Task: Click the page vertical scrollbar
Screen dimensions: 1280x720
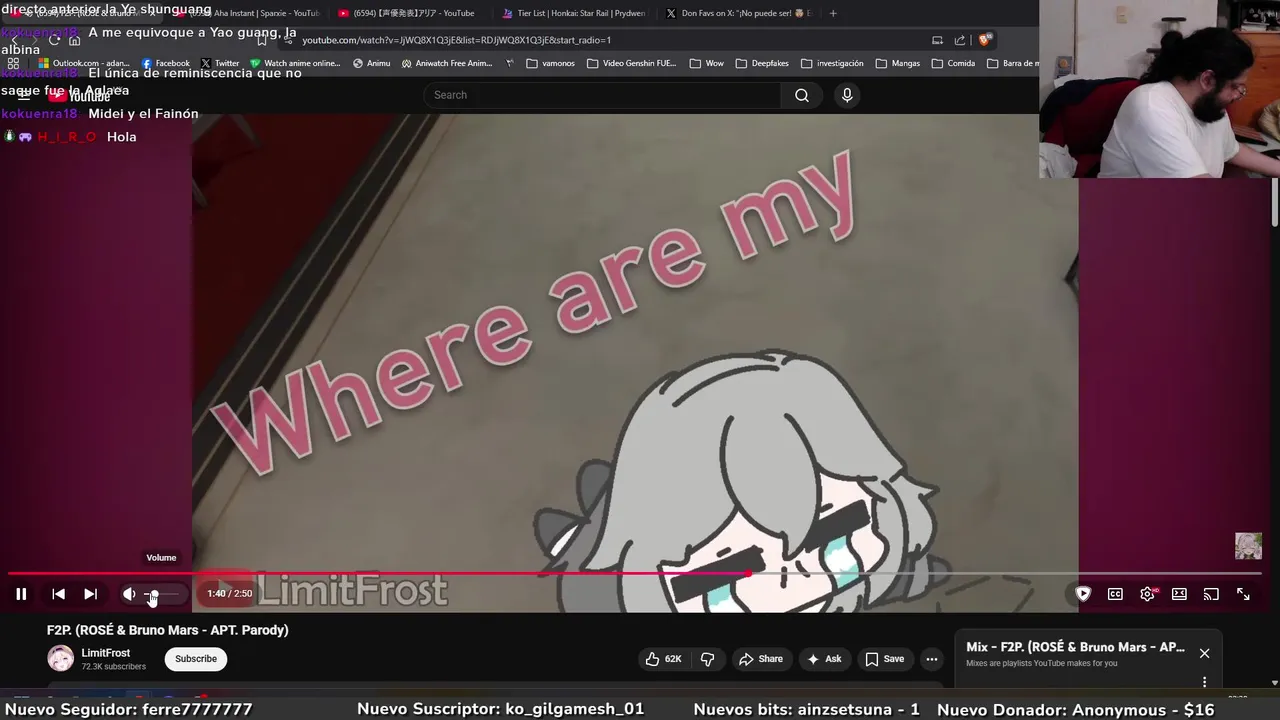Action: click(x=1275, y=200)
